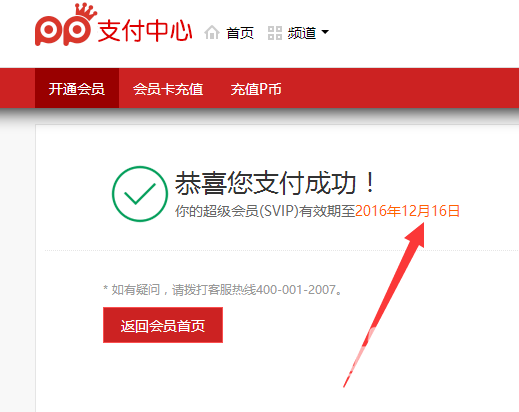The width and height of the screenshot is (519, 412).
Task: Switch to the 会员卡充值 tab
Action: [168, 89]
